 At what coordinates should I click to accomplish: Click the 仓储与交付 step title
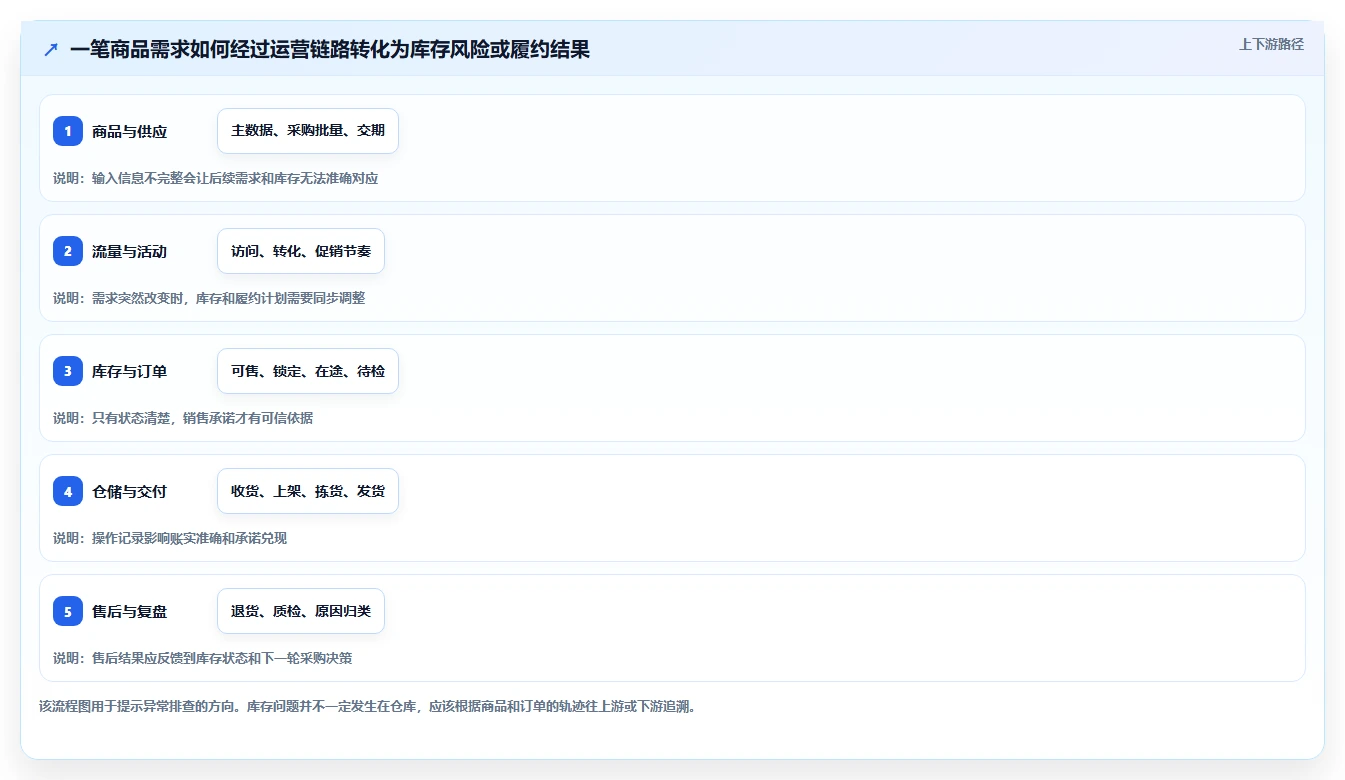coord(129,492)
